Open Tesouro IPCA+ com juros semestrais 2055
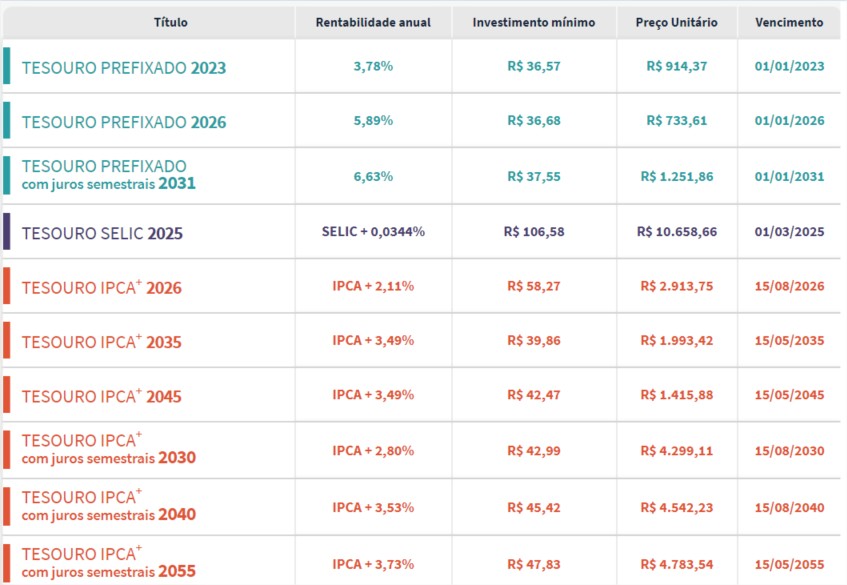This screenshot has height=585, width=847. point(109,562)
